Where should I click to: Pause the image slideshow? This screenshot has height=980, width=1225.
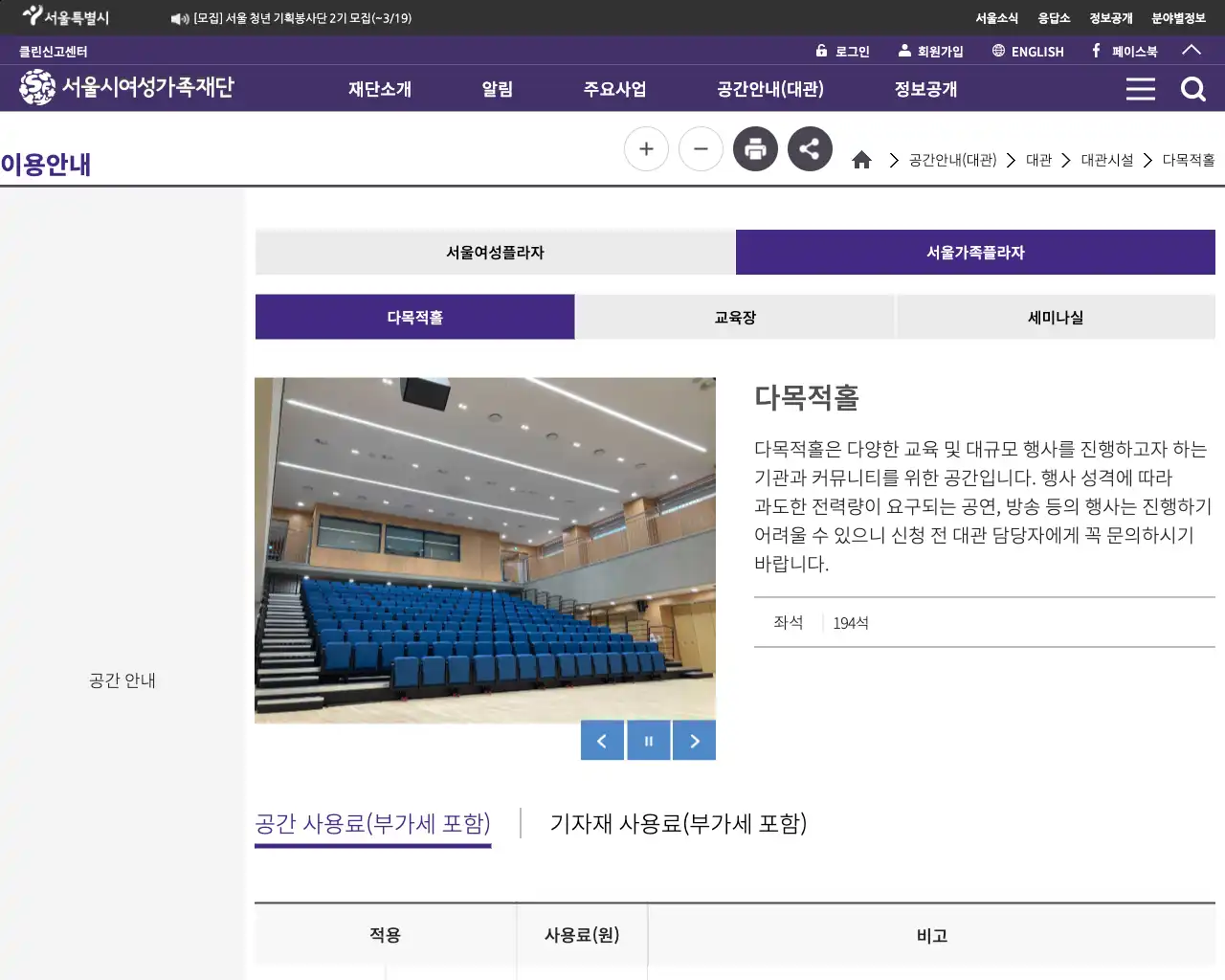click(648, 740)
